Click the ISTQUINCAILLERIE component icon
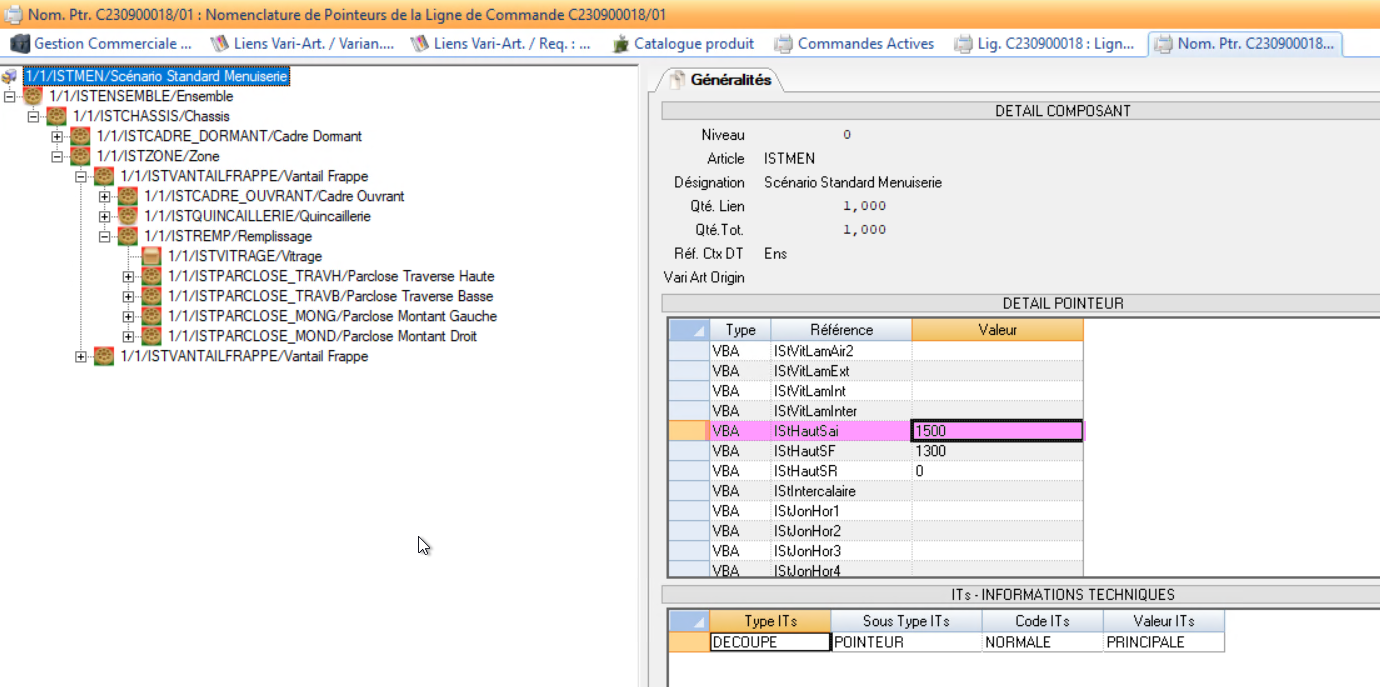The width and height of the screenshot is (1380, 687). point(128,217)
